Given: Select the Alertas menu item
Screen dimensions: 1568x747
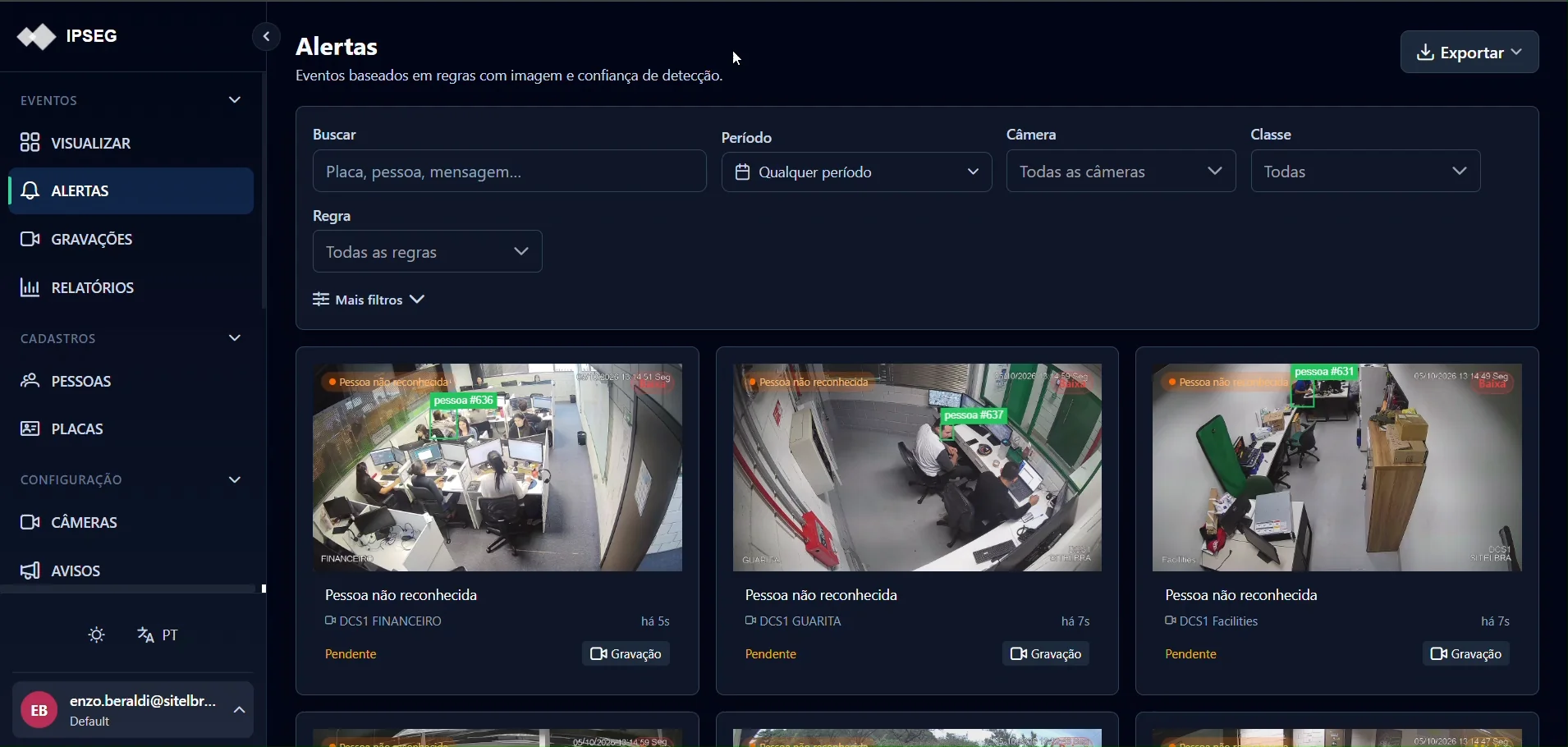Looking at the screenshot, I should [131, 191].
